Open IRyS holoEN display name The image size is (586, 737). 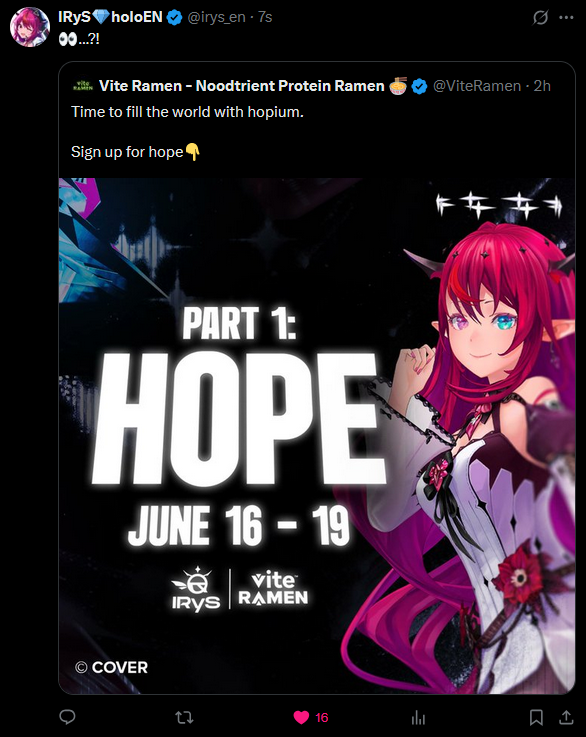click(x=110, y=17)
